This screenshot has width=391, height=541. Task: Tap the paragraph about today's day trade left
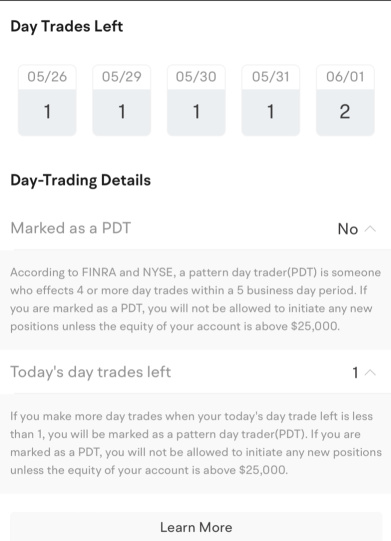(x=195, y=443)
